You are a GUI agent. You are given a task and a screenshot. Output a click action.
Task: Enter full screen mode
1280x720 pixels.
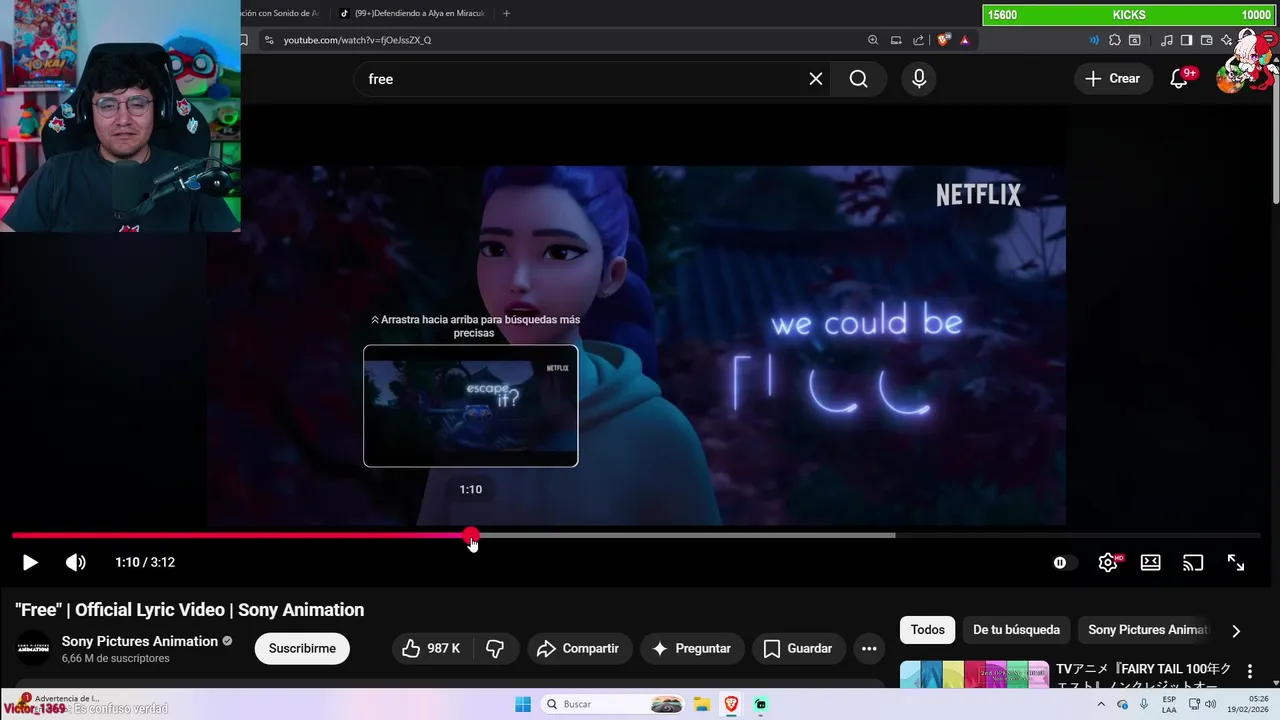click(1236, 563)
